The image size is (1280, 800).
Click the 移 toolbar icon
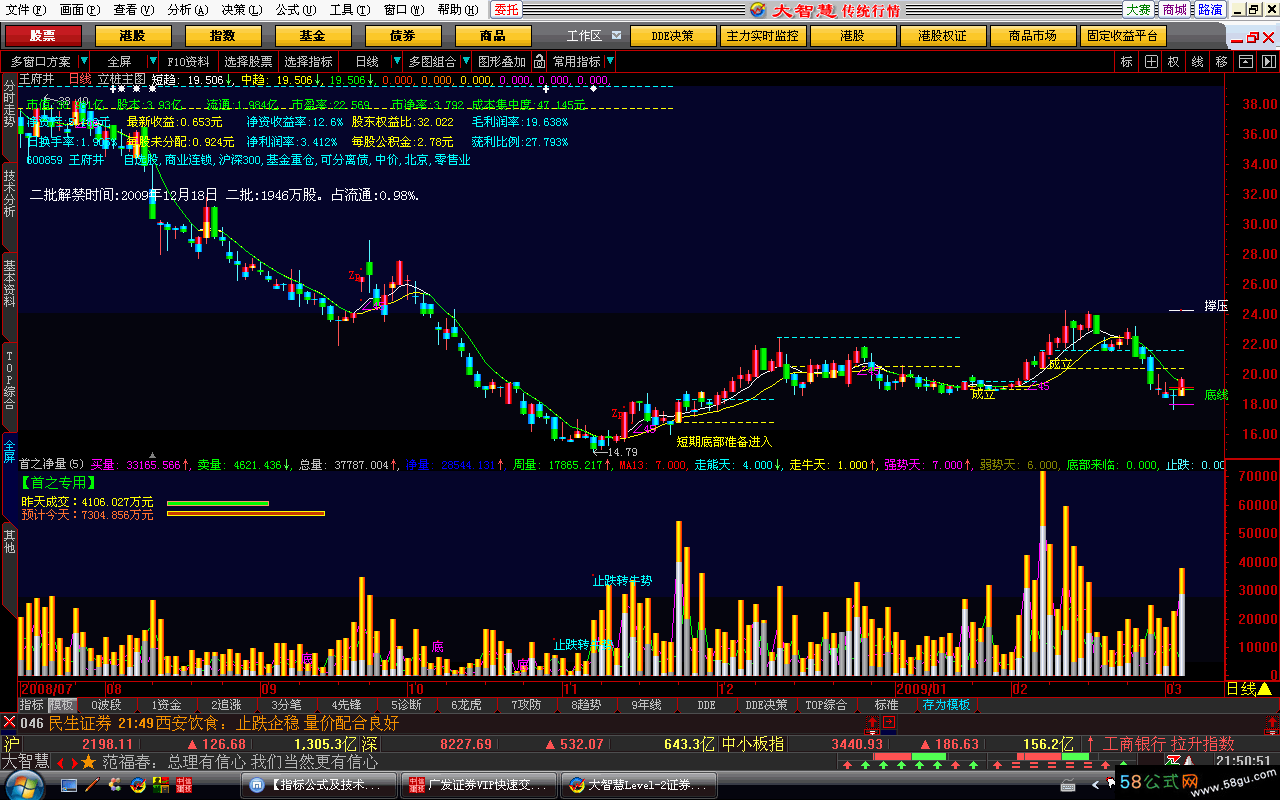[x=1221, y=61]
